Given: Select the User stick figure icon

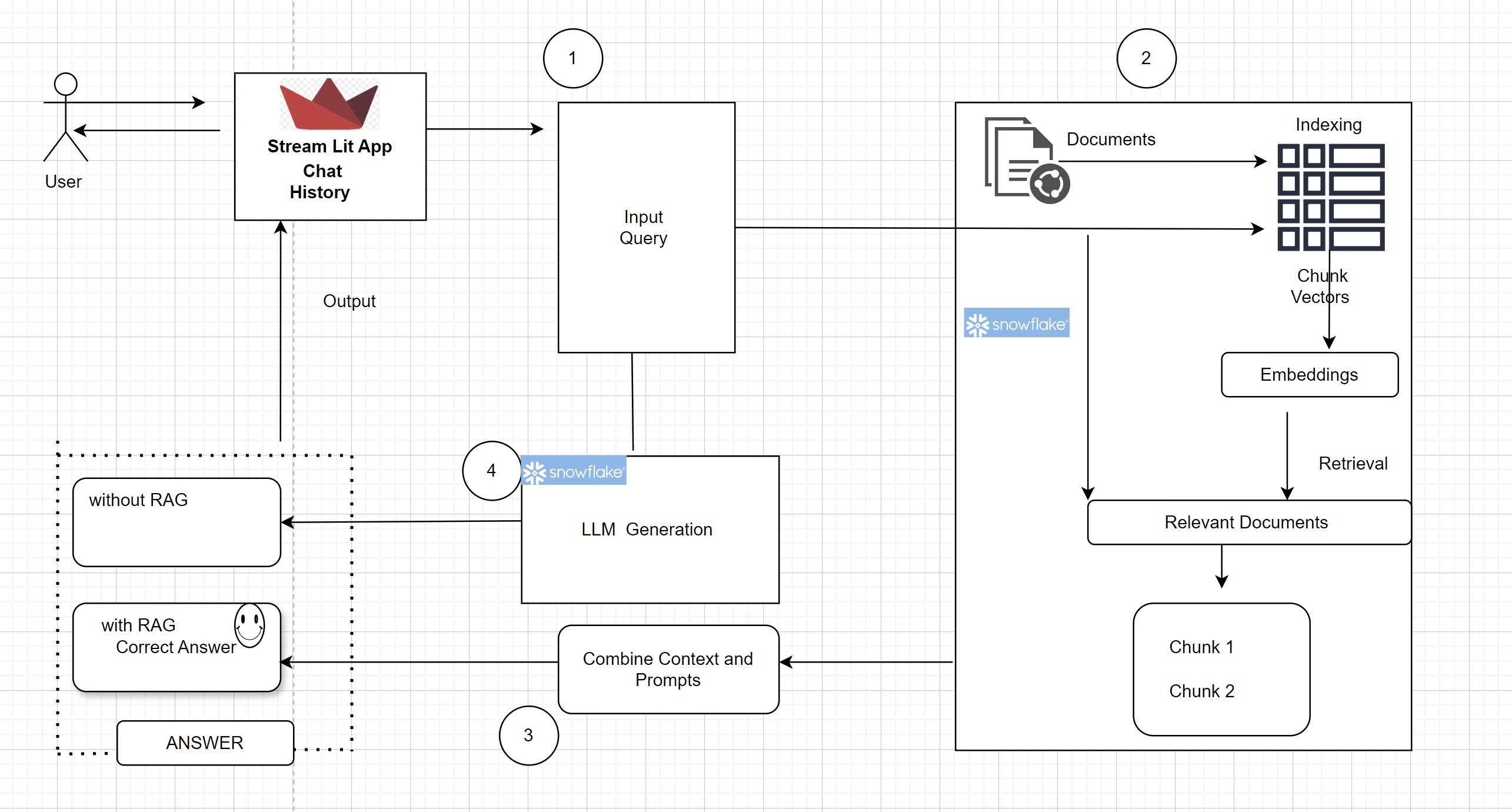Looking at the screenshot, I should click(x=65, y=117).
